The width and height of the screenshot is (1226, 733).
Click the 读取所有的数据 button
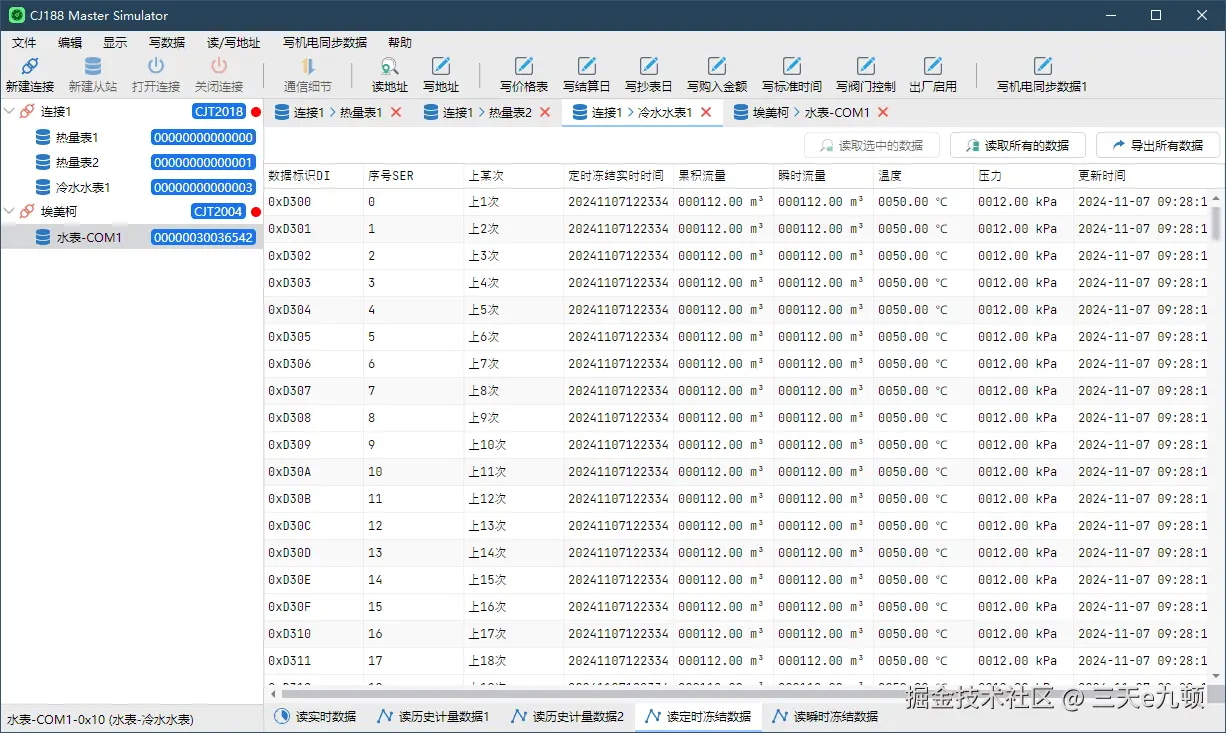[1018, 145]
